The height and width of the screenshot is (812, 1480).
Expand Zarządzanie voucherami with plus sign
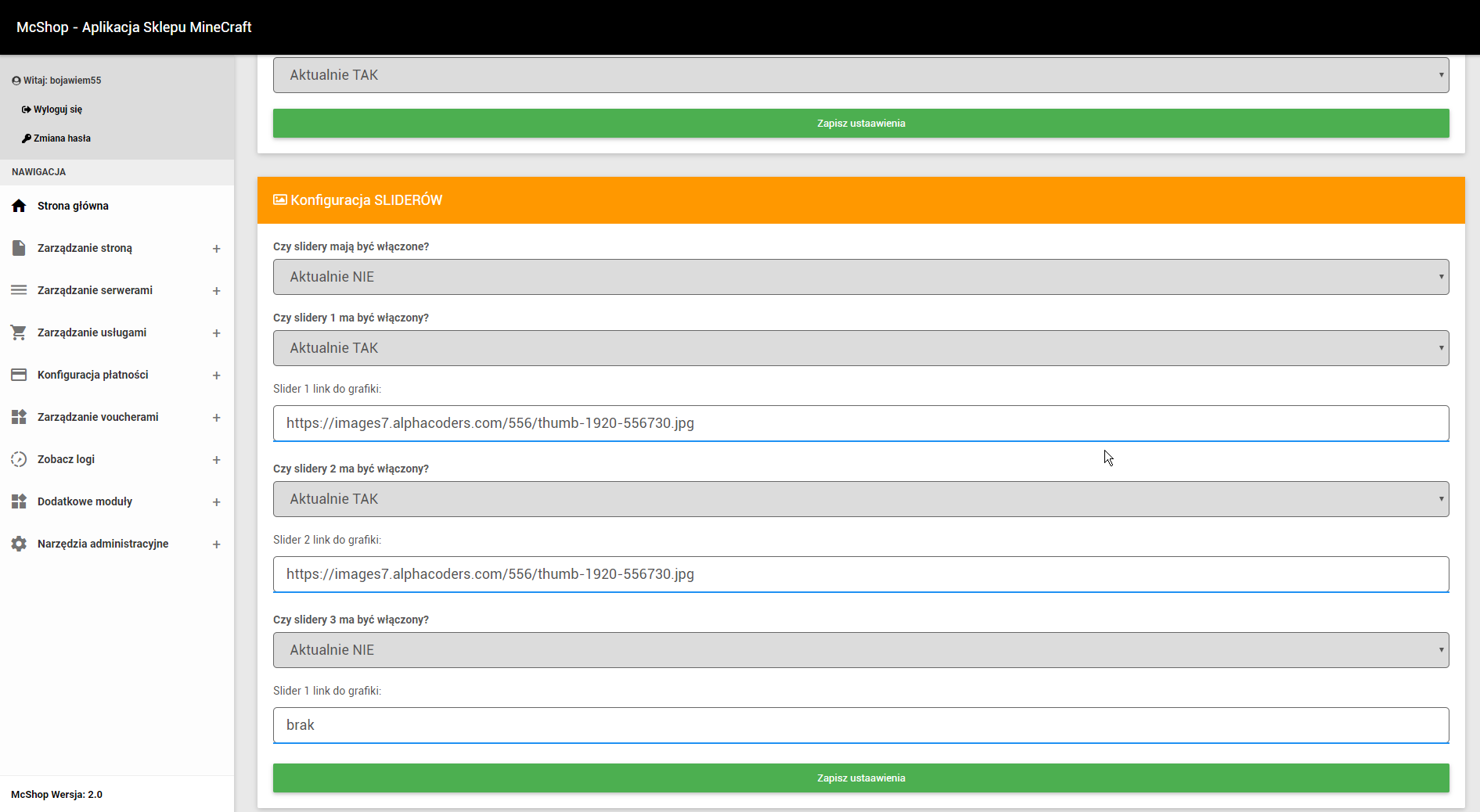[217, 418]
